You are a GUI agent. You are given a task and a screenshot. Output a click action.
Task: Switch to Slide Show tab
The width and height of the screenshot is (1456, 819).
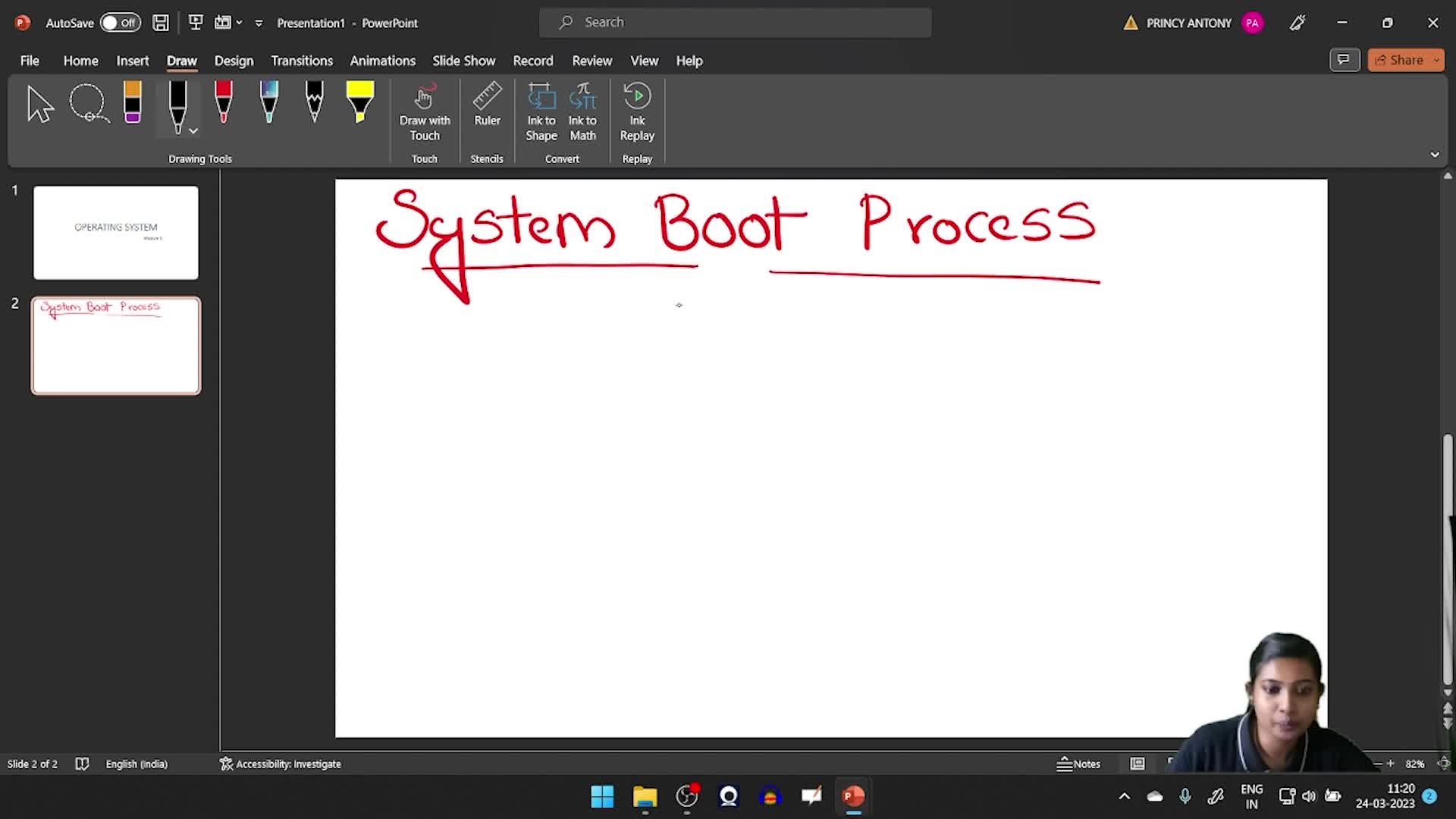point(463,61)
